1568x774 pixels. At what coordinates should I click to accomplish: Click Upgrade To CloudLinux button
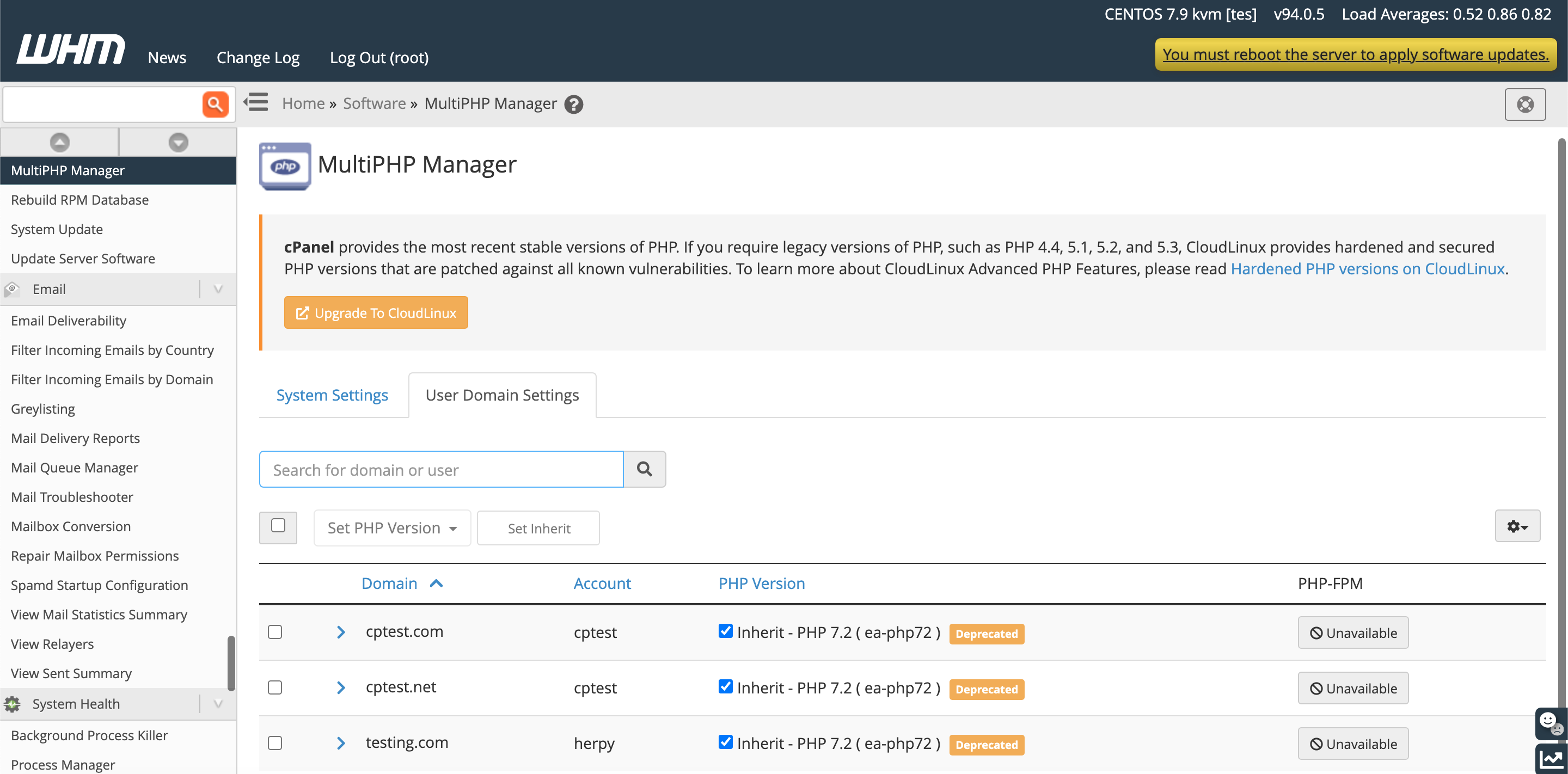coord(376,312)
